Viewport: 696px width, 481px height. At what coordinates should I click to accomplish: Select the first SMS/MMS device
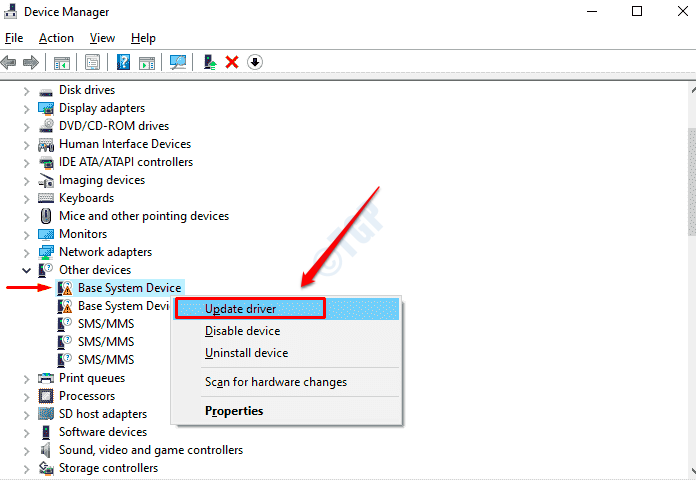pyautogui.click(x=106, y=324)
